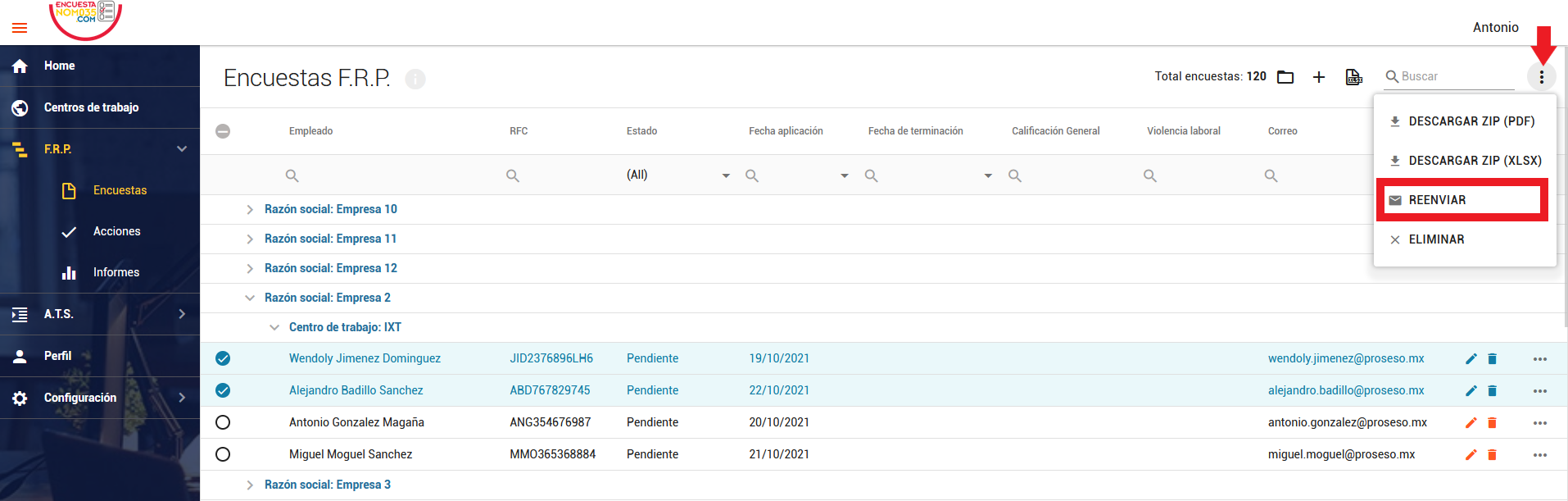Expand Razón social: Empresa 12 group
Screen dimensions: 1568x501
click(x=250, y=269)
